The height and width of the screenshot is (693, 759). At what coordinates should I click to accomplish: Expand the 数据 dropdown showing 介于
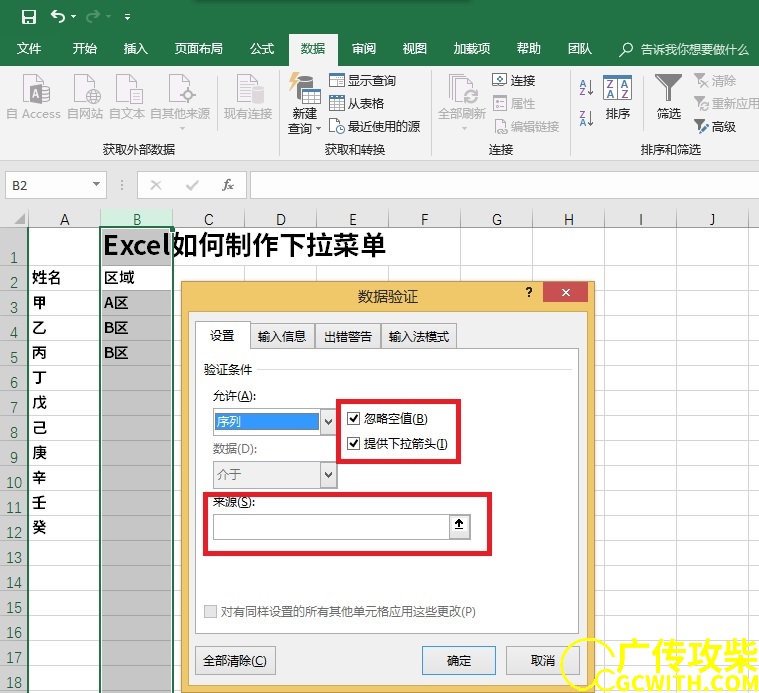328,474
